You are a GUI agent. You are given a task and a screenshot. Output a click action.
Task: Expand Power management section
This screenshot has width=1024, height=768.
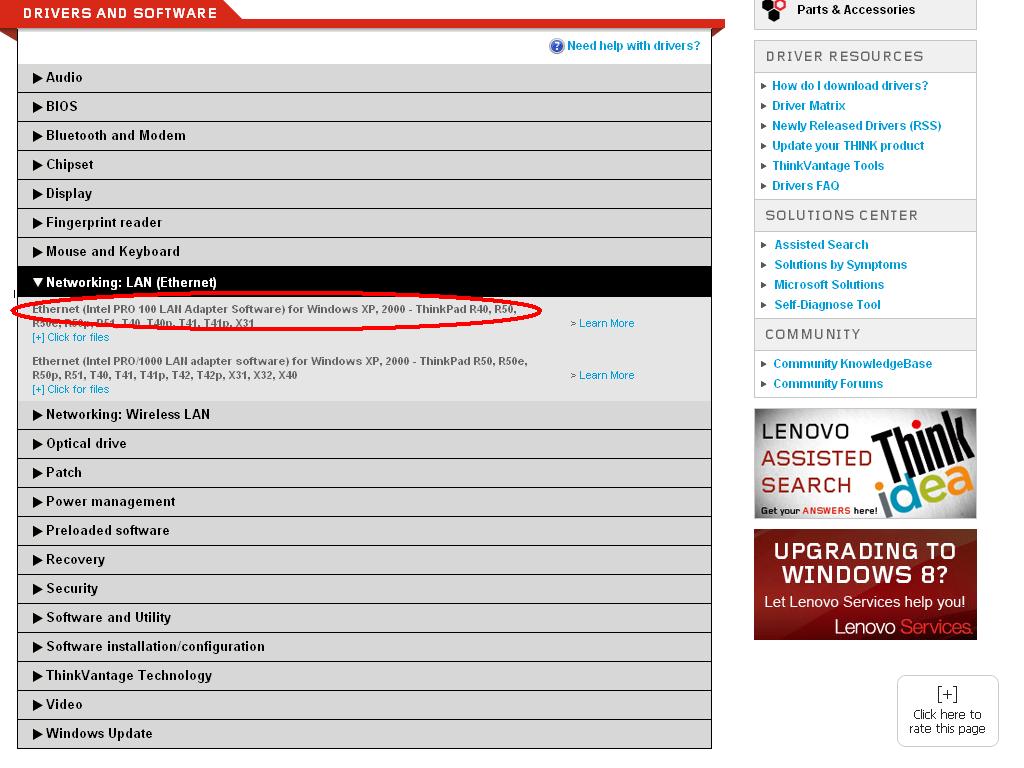coord(364,502)
